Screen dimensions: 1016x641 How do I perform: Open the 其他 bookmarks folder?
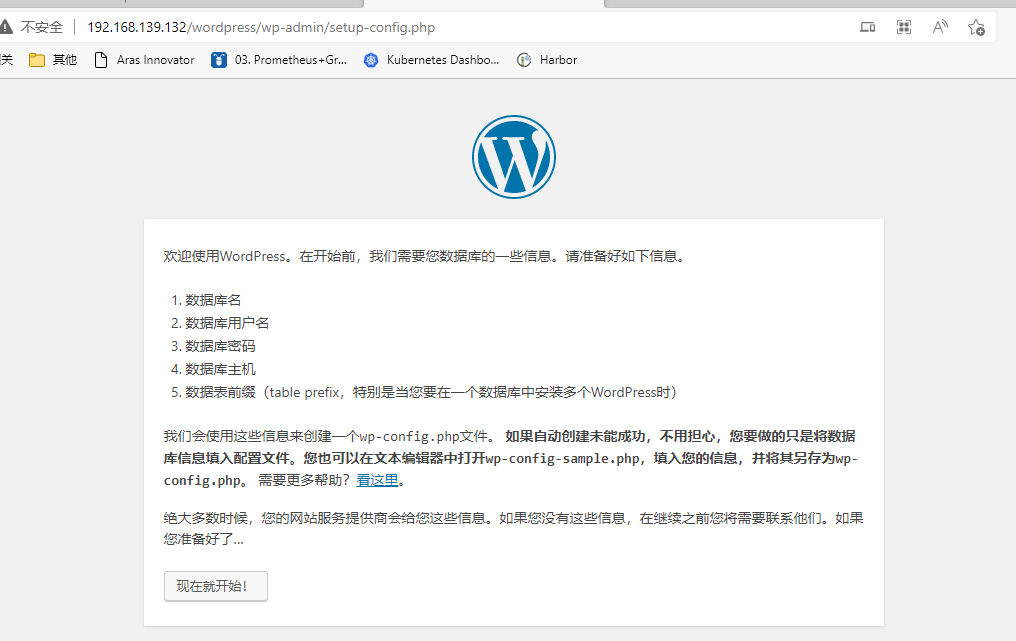pos(53,60)
